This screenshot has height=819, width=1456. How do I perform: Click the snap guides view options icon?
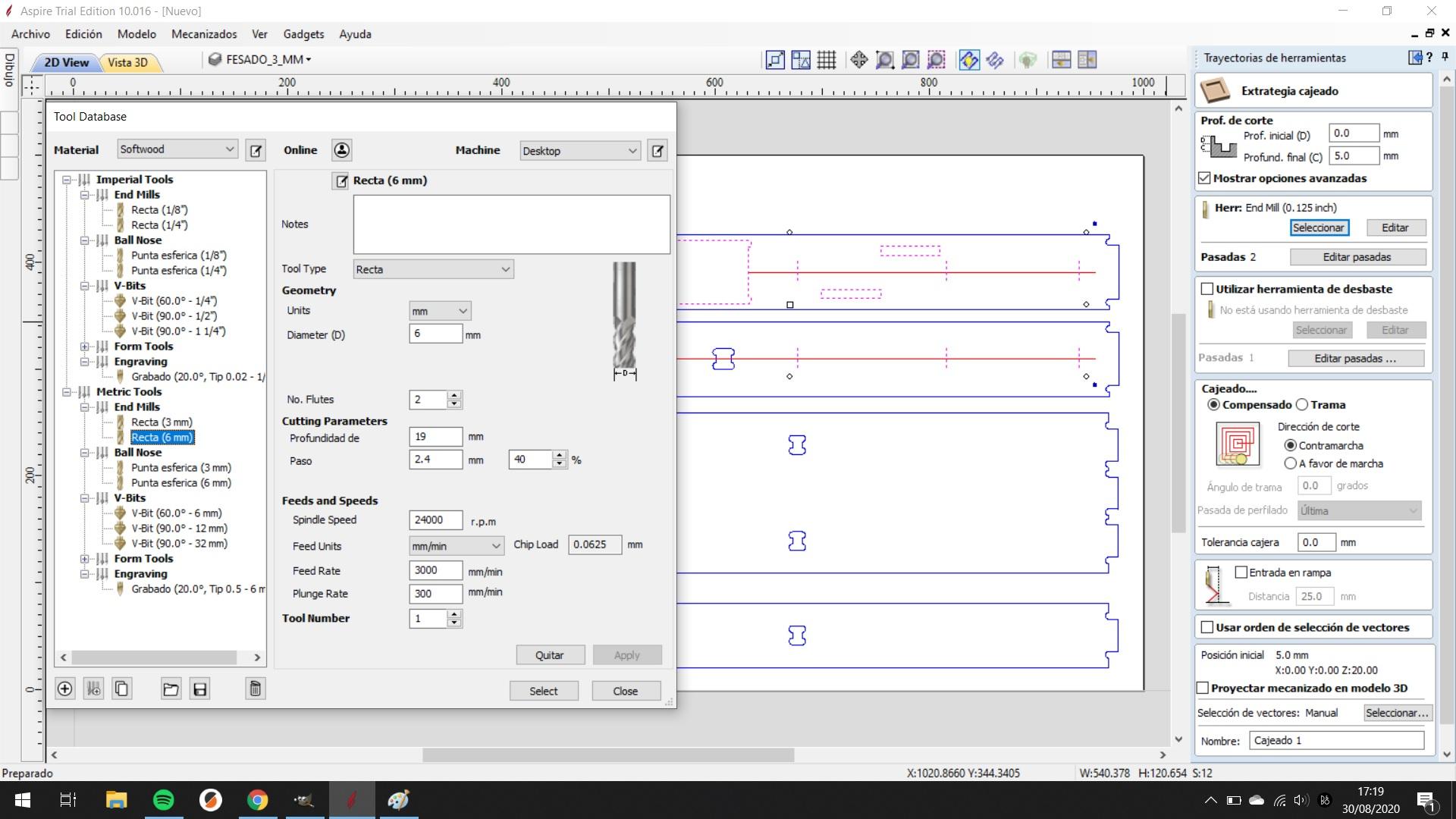[x=801, y=60]
